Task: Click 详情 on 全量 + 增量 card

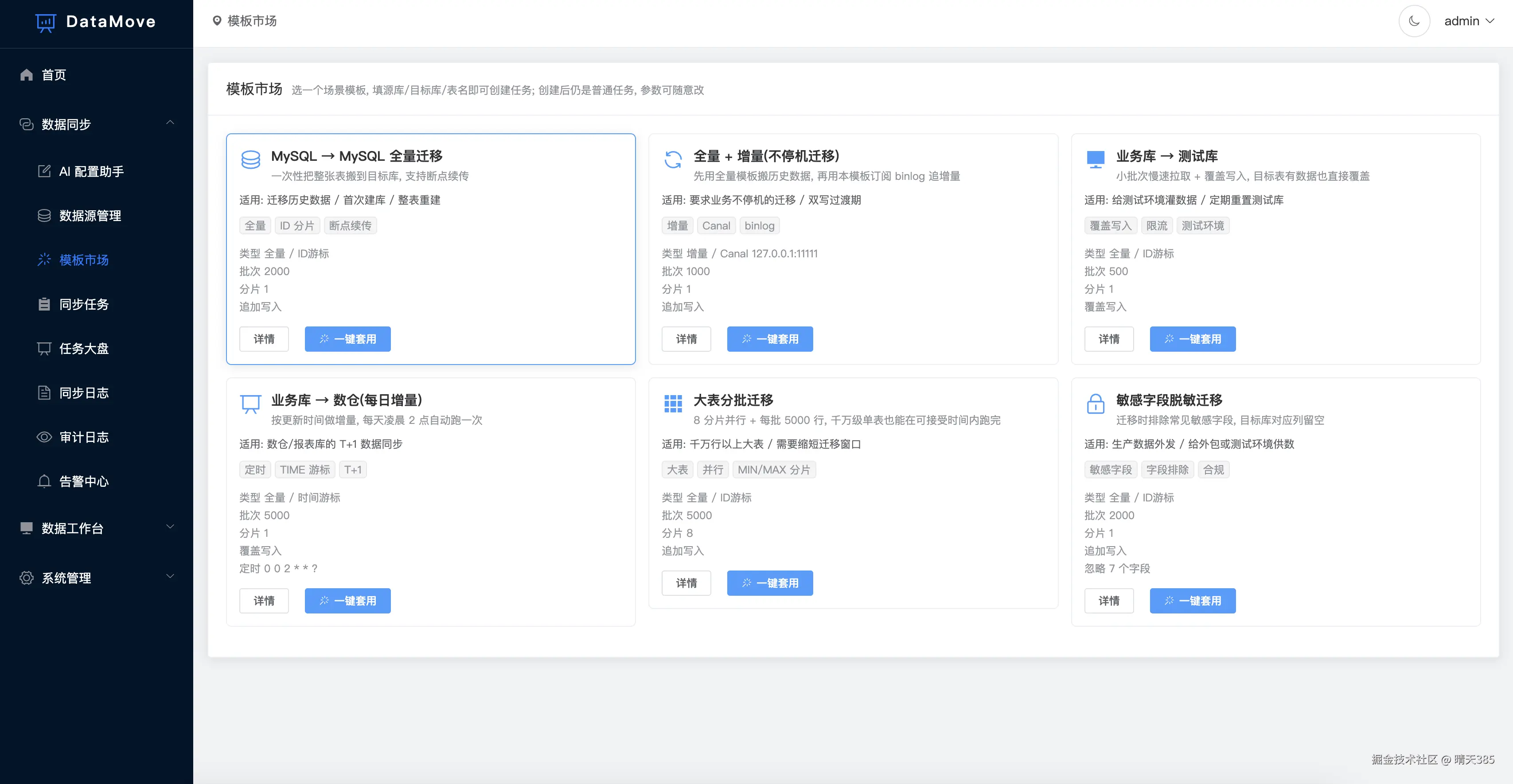Action: pyautogui.click(x=686, y=339)
